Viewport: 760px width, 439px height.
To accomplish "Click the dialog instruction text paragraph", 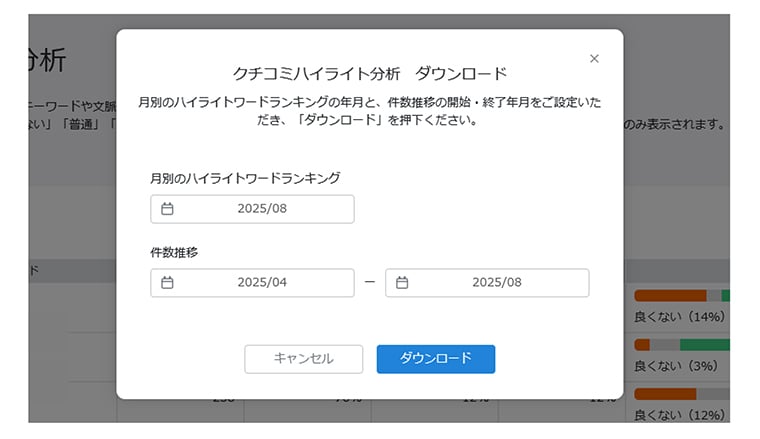I will point(369,111).
